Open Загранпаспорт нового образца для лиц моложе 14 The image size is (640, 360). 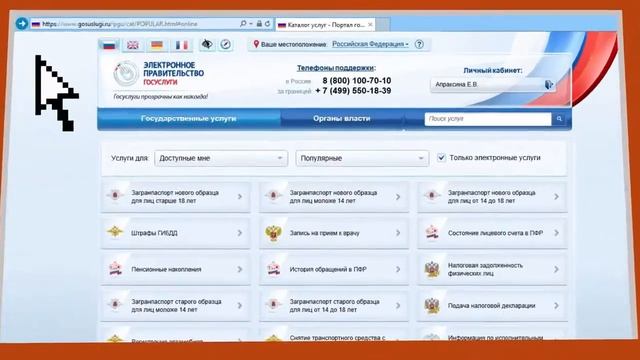point(334,197)
